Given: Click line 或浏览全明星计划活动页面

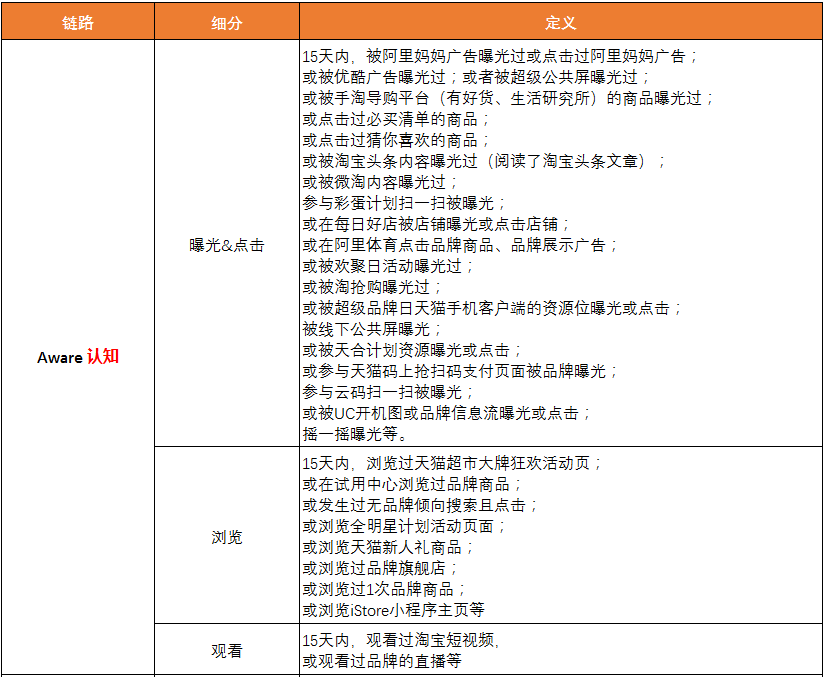Looking at the screenshot, I should 404,527.
